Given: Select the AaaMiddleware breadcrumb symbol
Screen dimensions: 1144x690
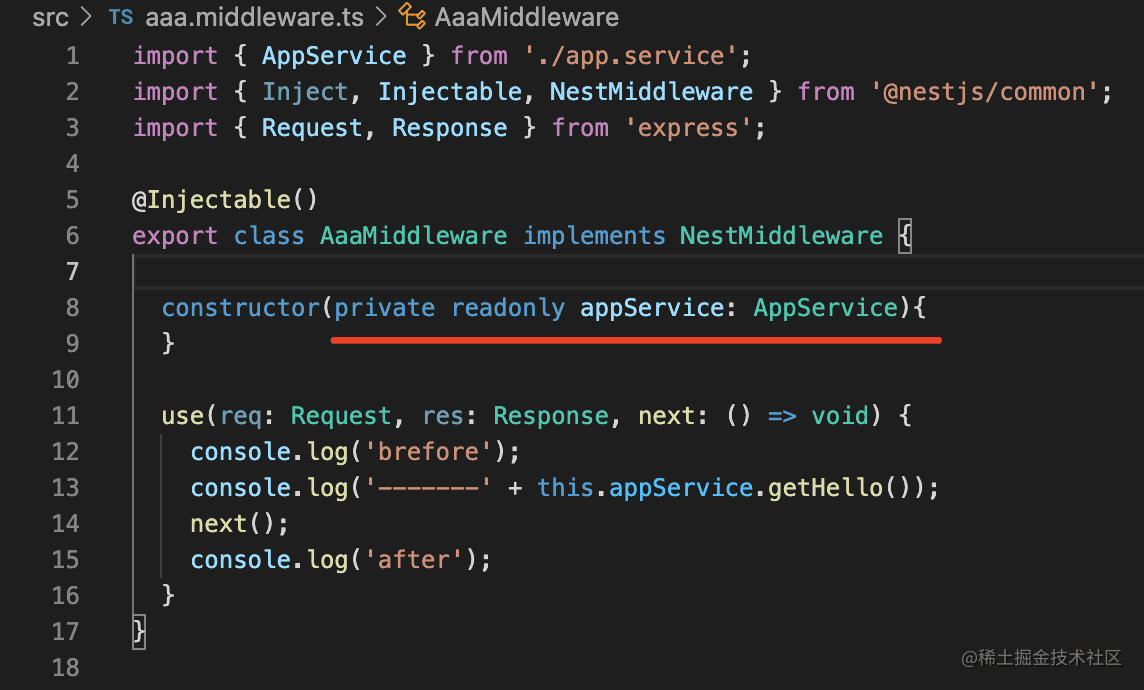Looking at the screenshot, I should (x=526, y=18).
